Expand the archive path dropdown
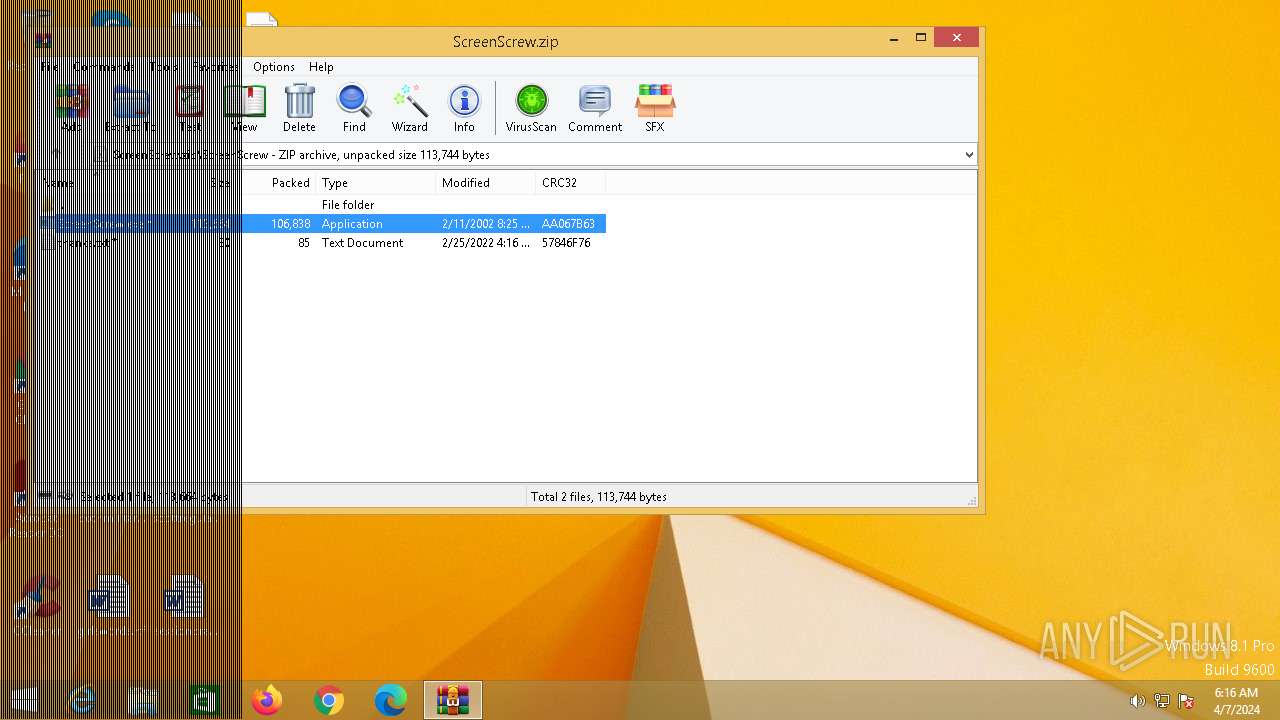The height and width of the screenshot is (720, 1280). click(968, 155)
